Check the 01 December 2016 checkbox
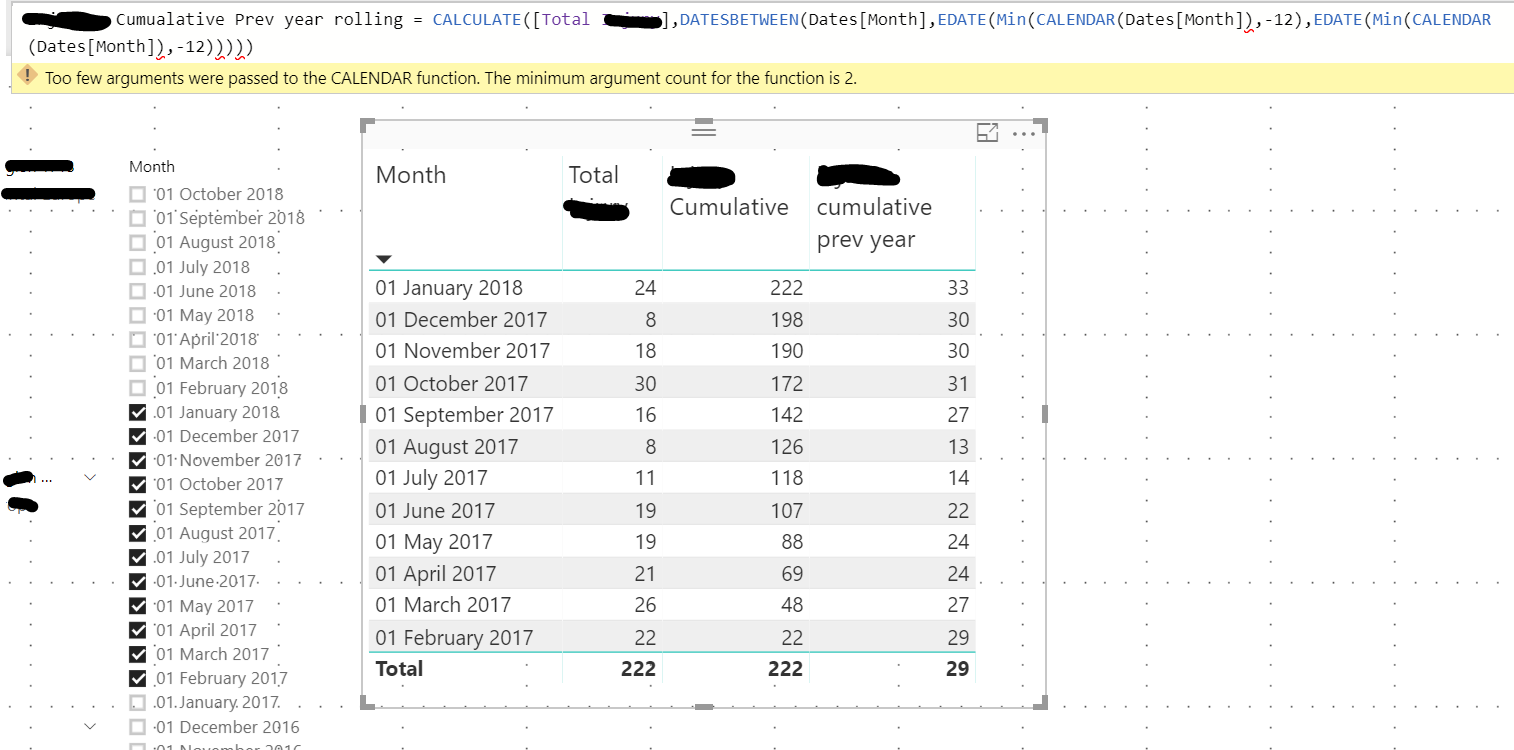The width and height of the screenshot is (1514, 750). [138, 727]
